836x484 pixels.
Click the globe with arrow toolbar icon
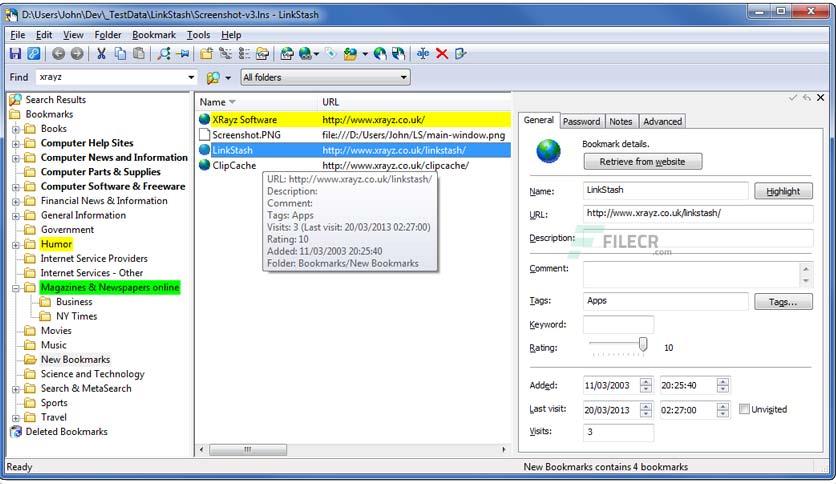tap(380, 53)
